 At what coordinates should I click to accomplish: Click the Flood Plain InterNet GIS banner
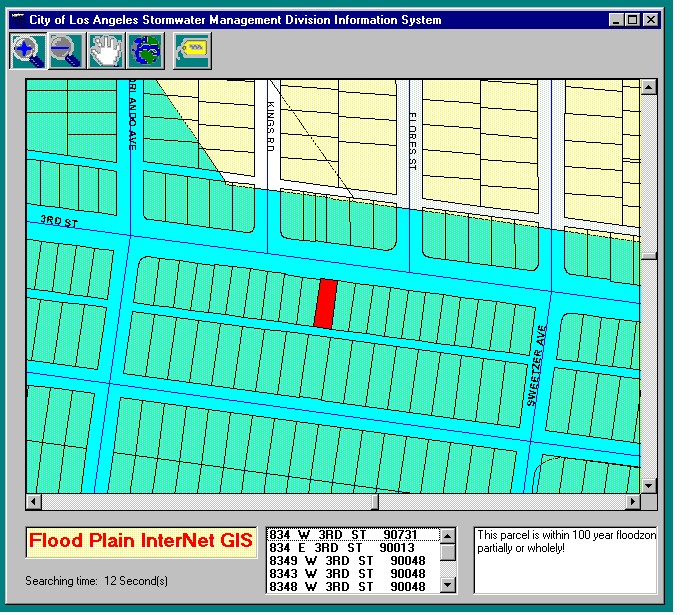[x=141, y=542]
